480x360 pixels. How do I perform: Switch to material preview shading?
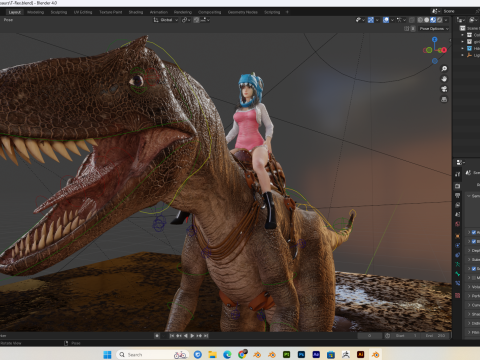coord(433,20)
